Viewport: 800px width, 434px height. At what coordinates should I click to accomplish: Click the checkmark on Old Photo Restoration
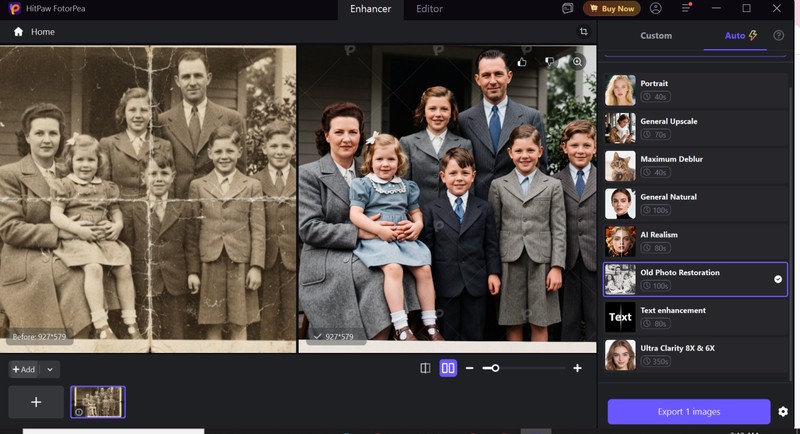click(778, 279)
